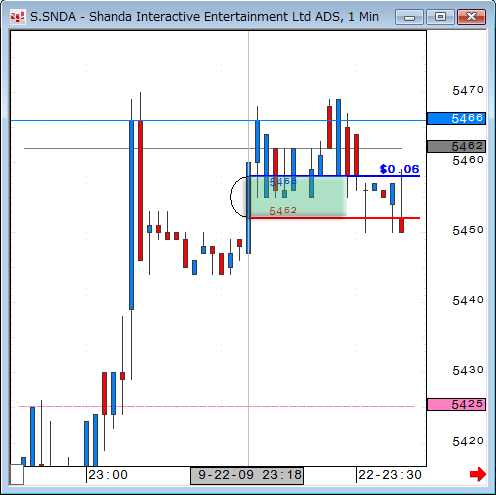This screenshot has width=496, height=495.
Task: Maximize the S.SNDA chart window
Action: (x=440, y=17)
